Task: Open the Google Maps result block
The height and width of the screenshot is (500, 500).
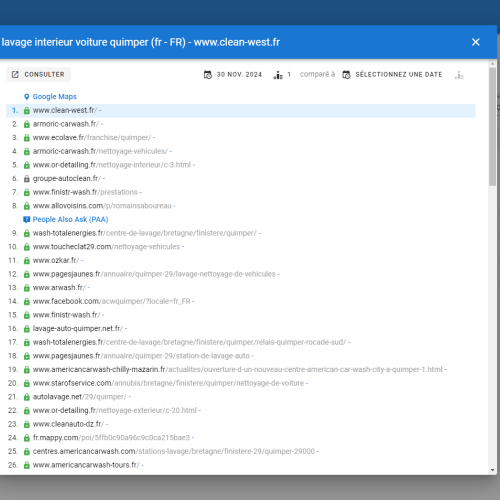Action: point(55,97)
